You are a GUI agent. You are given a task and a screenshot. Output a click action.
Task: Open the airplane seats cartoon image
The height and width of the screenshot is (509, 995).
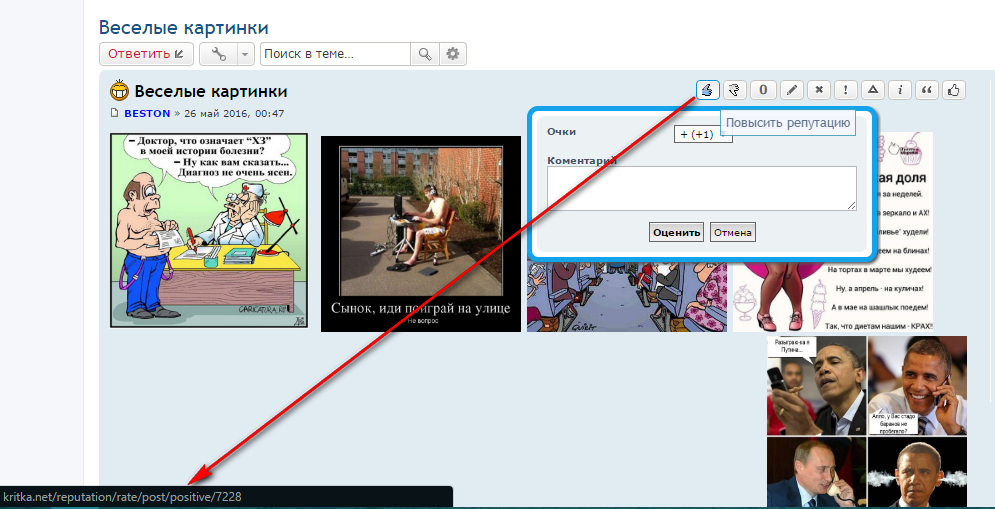627,296
